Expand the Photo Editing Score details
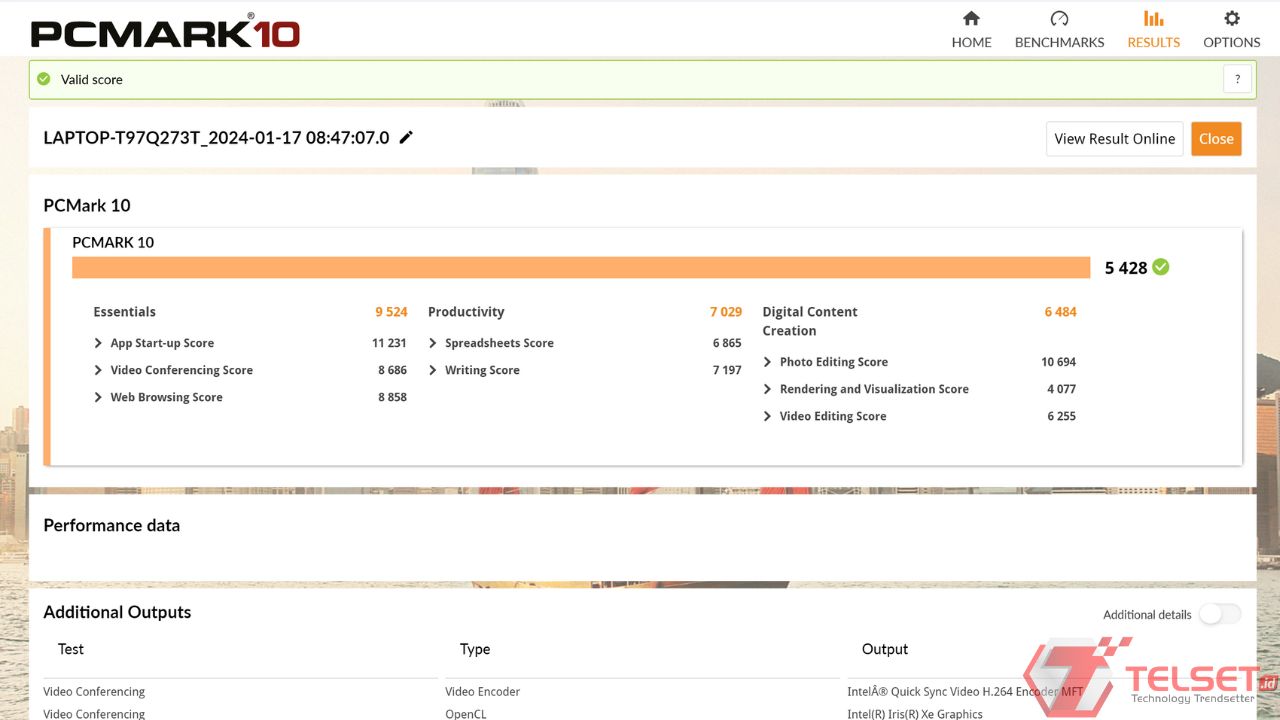The image size is (1280, 720). coord(768,362)
